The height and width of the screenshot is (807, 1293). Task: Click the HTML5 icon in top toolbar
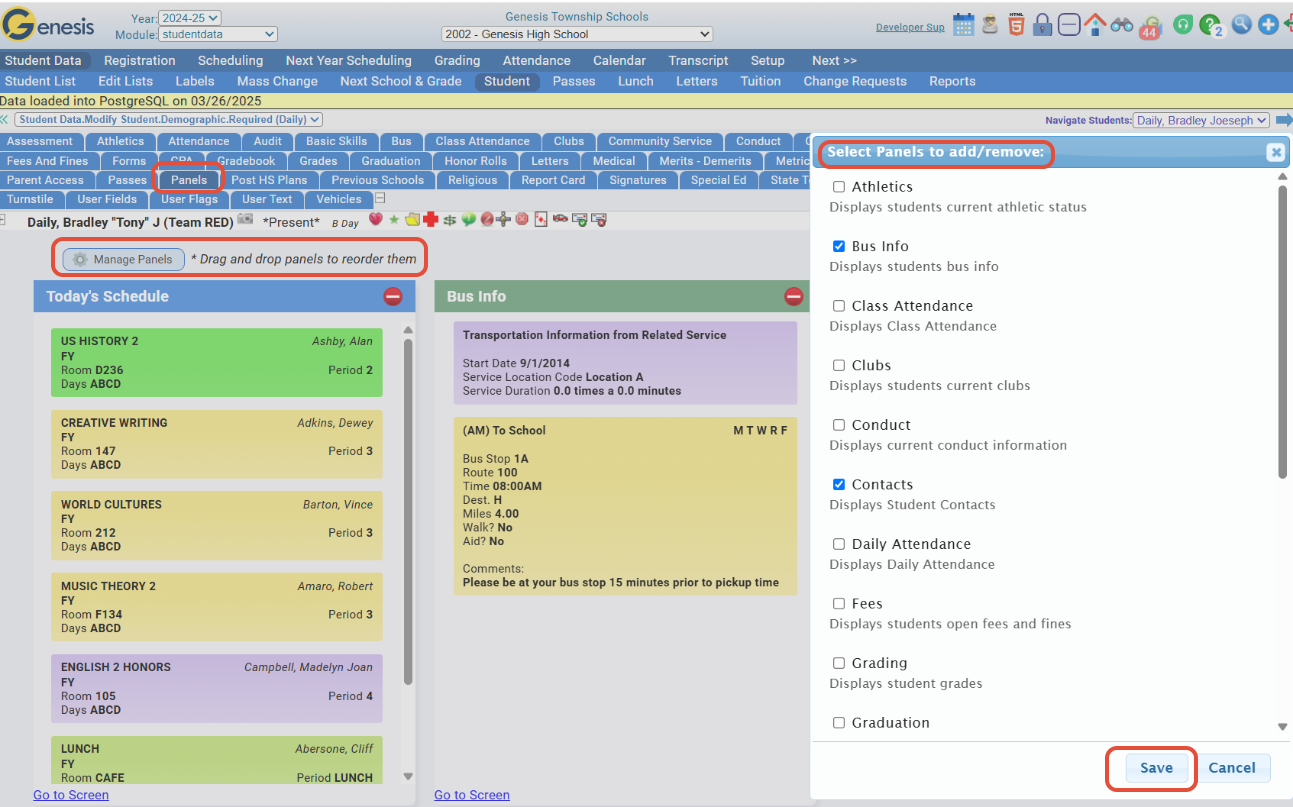(1016, 25)
